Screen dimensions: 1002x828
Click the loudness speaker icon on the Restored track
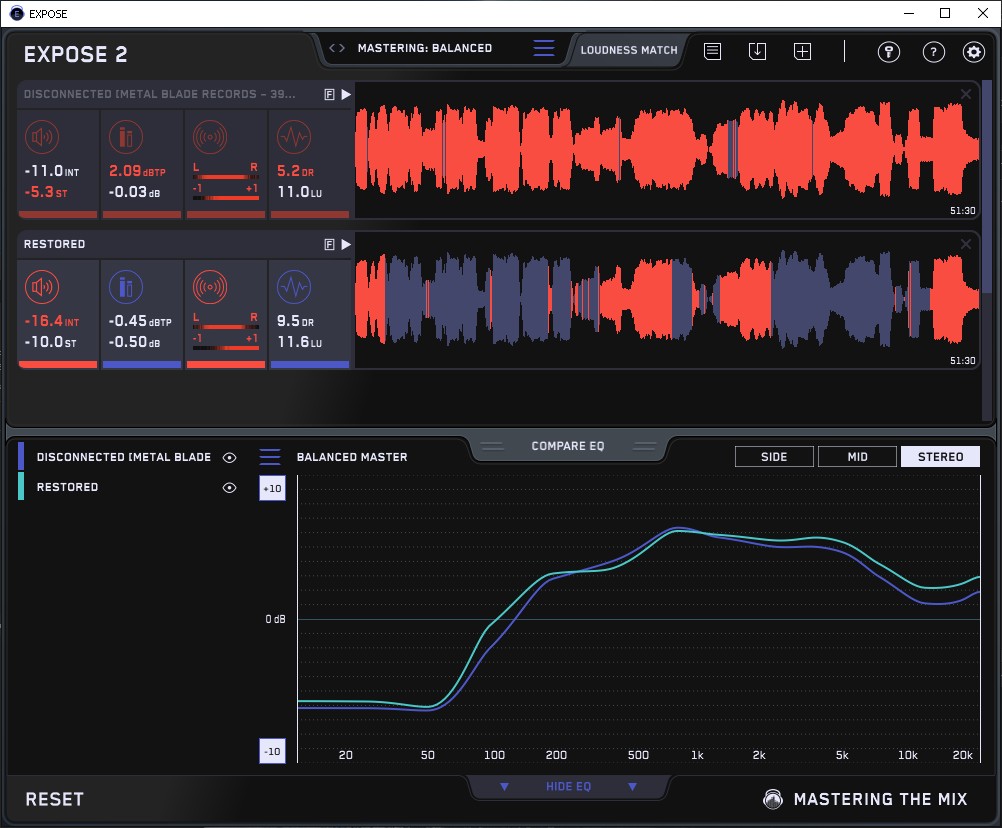pyautogui.click(x=42, y=287)
